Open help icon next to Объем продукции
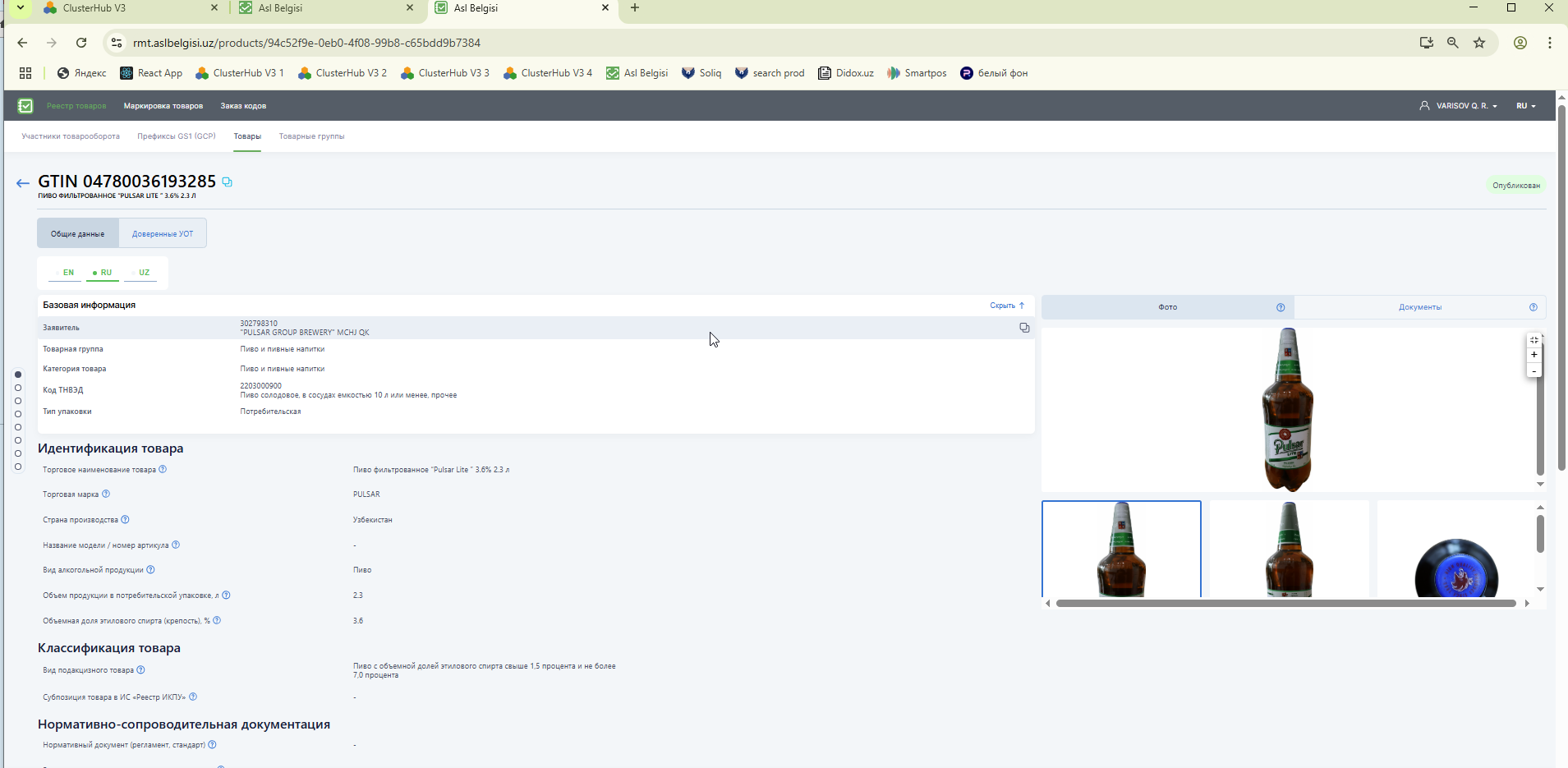Viewport: 1568px width, 768px height. point(227,596)
